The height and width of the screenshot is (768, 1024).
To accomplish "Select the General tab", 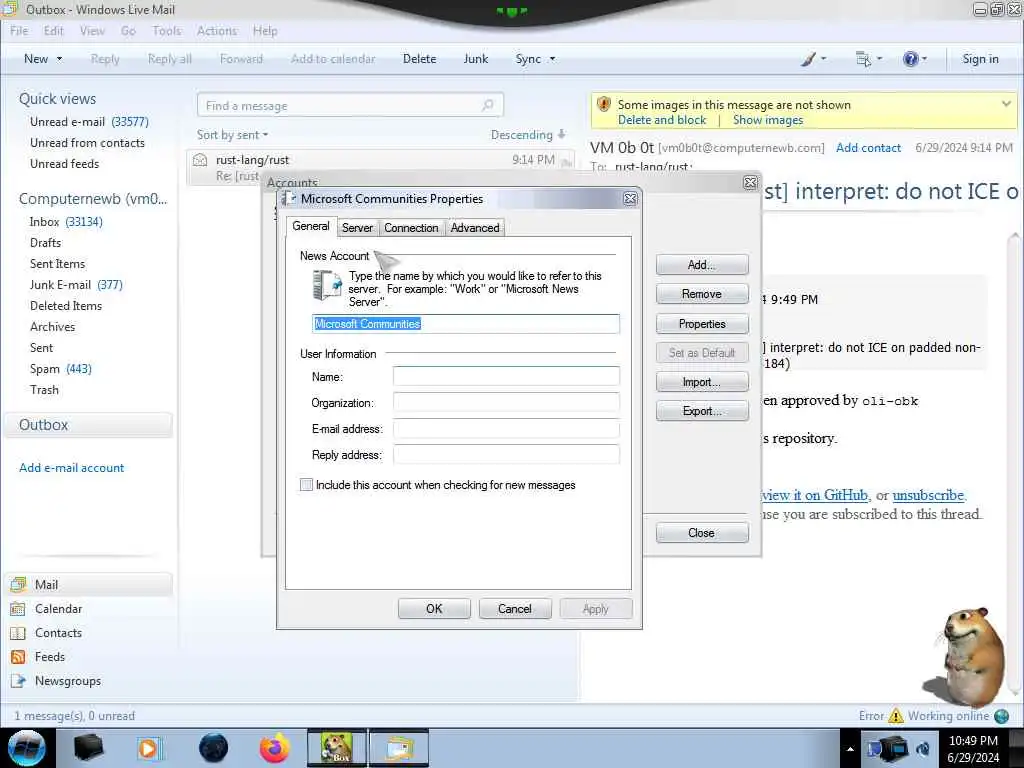I will (311, 226).
